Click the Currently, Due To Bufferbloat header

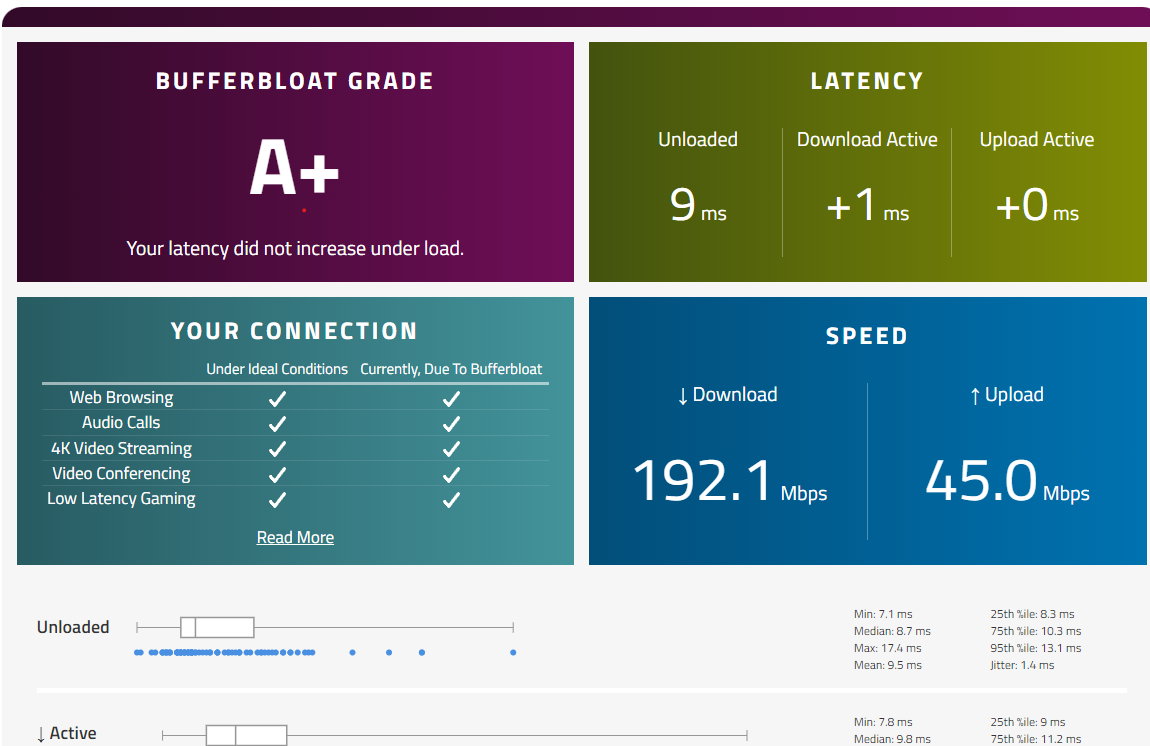(451, 369)
